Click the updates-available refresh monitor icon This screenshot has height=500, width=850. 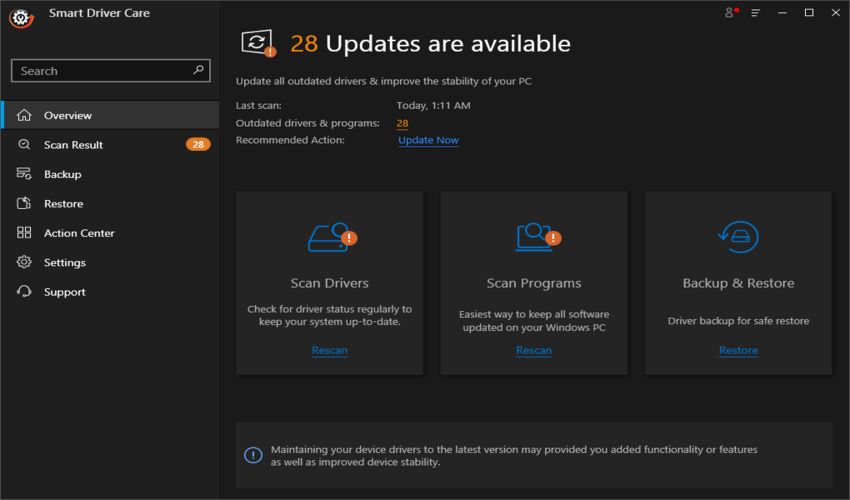[259, 43]
